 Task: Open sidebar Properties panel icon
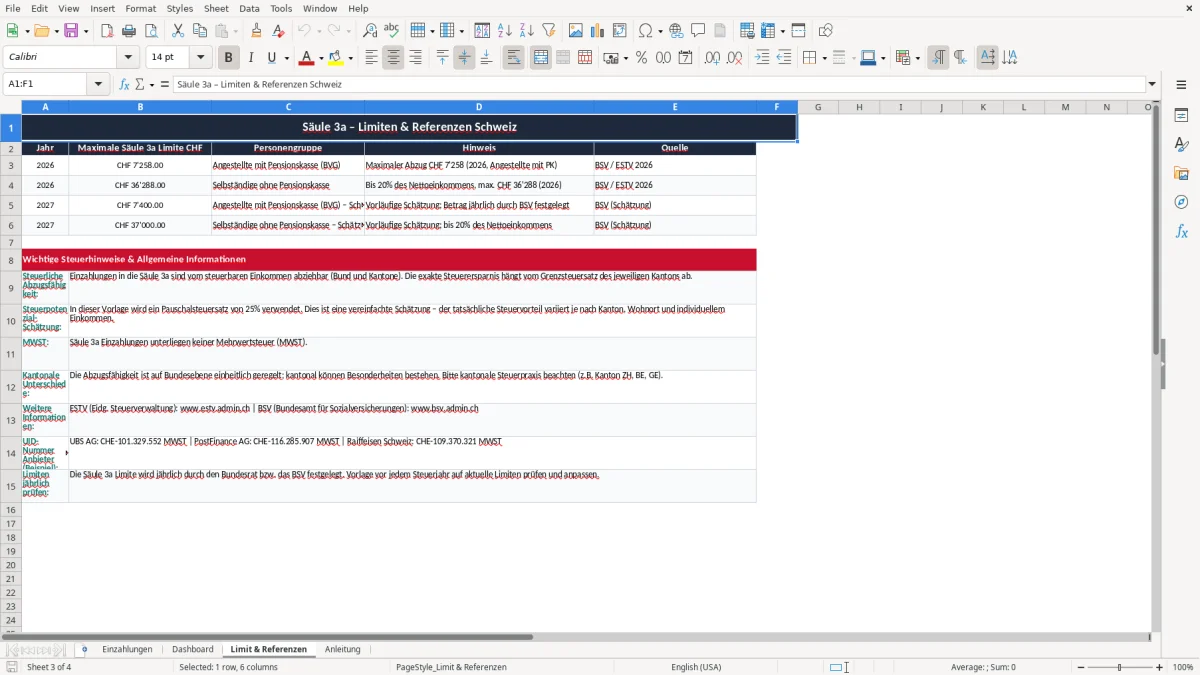point(1181,115)
